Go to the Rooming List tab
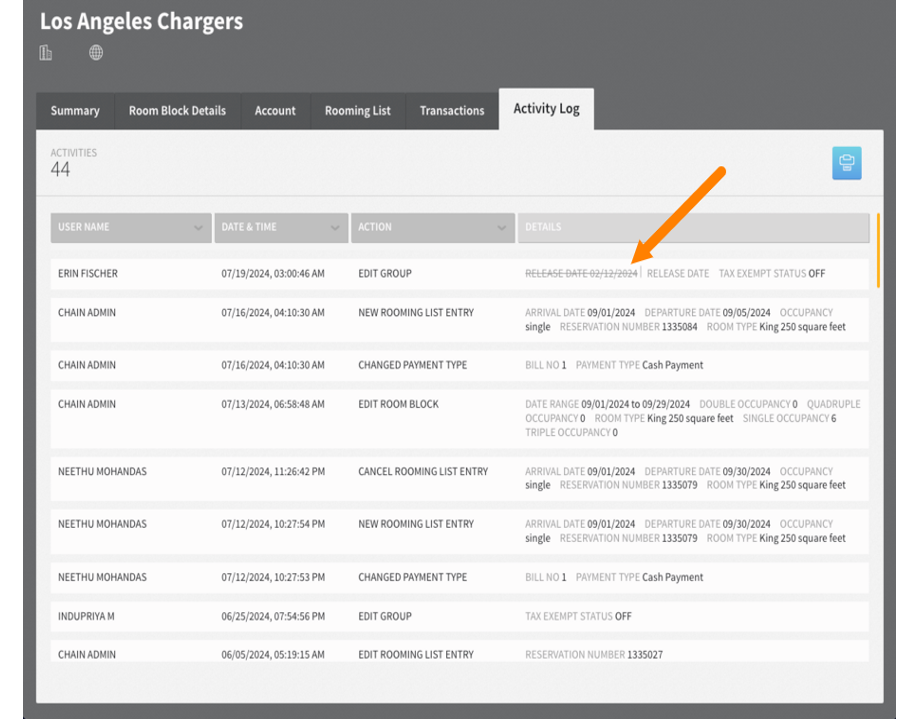920x719 pixels. [x=358, y=110]
